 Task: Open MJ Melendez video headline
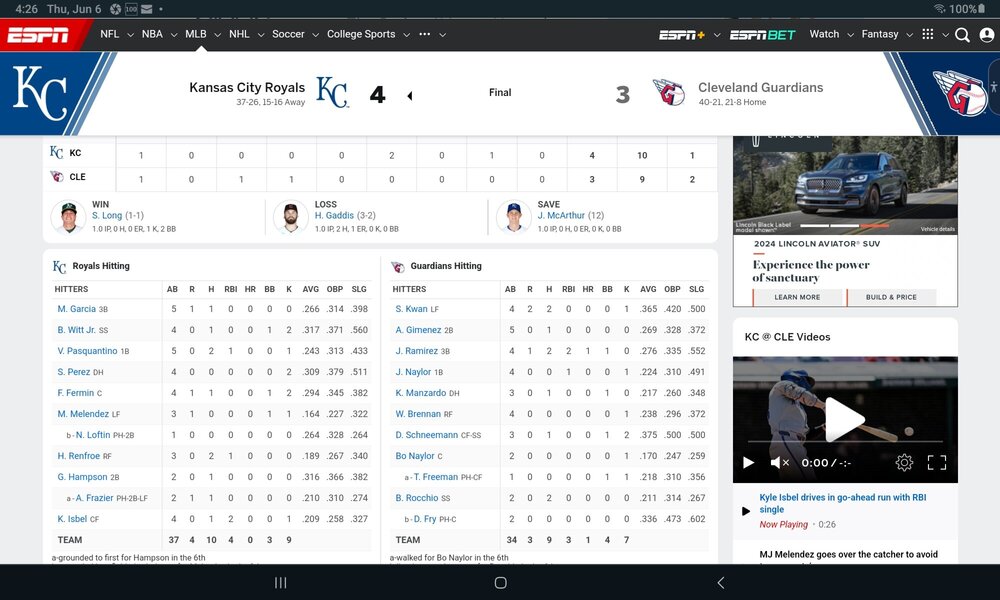[x=848, y=555]
